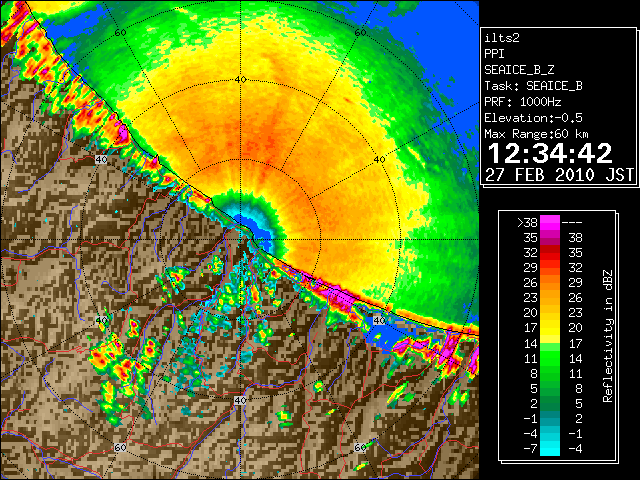This screenshot has width=640, height=480.
Task: Click the '60' ring label in the northwest
Action: 120,32
